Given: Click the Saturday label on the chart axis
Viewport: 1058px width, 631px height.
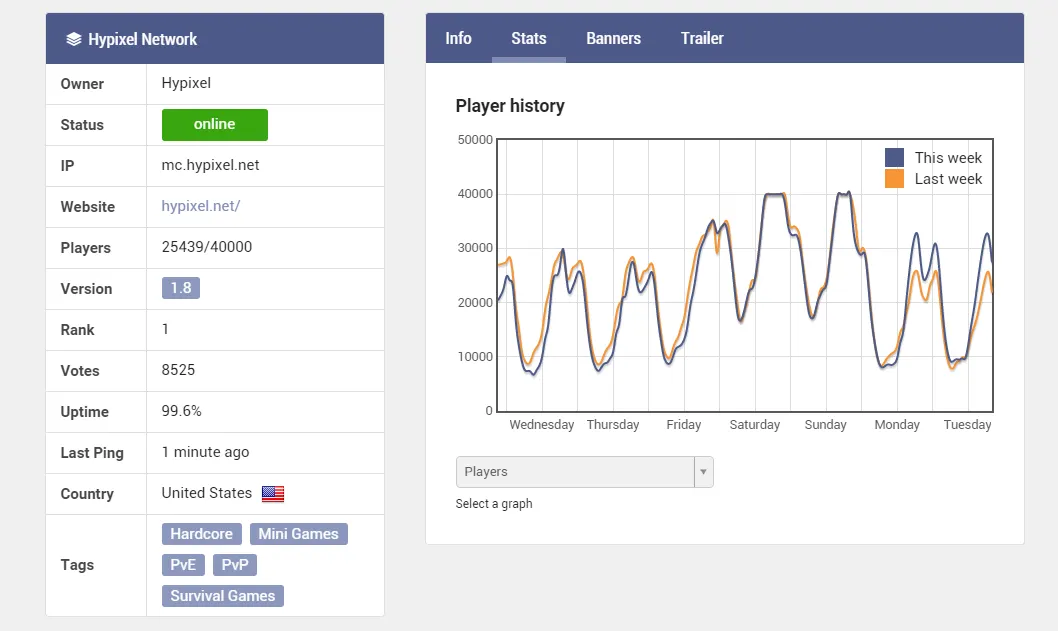Looking at the screenshot, I should (x=754, y=424).
